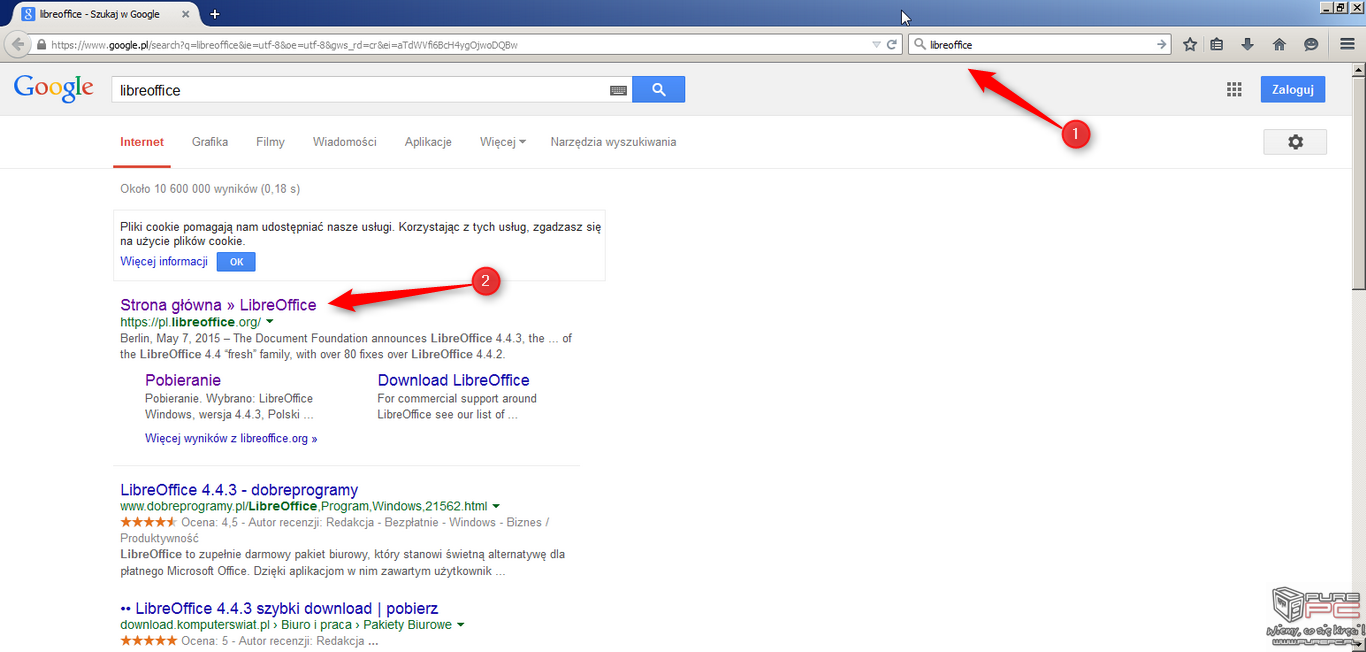This screenshot has width=1366, height=652.
Task: Show bookmarks list icon in toolbar
Action: [1217, 45]
